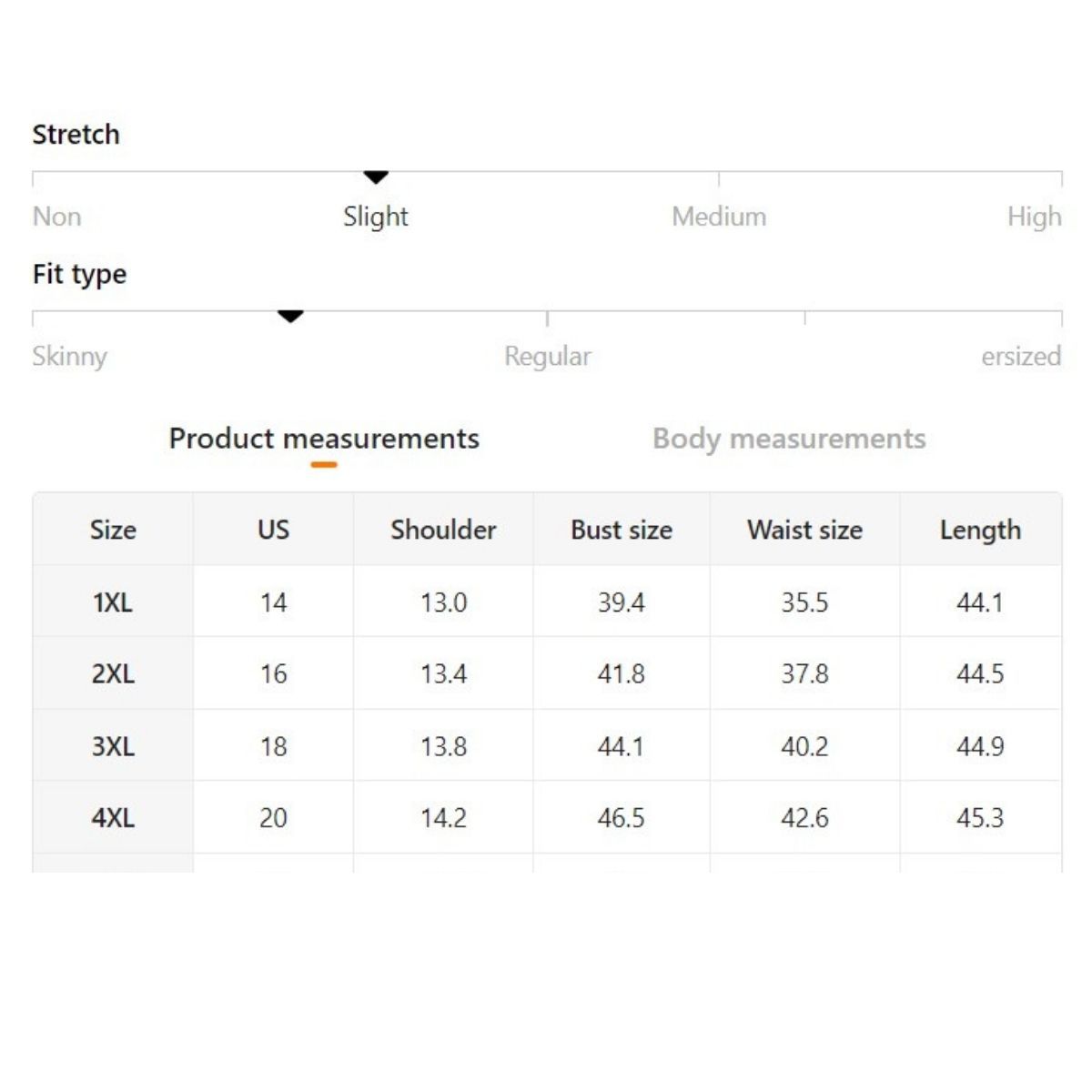This screenshot has height=1092, width=1092.
Task: Click the Skinny fit type label
Action: coord(69,356)
